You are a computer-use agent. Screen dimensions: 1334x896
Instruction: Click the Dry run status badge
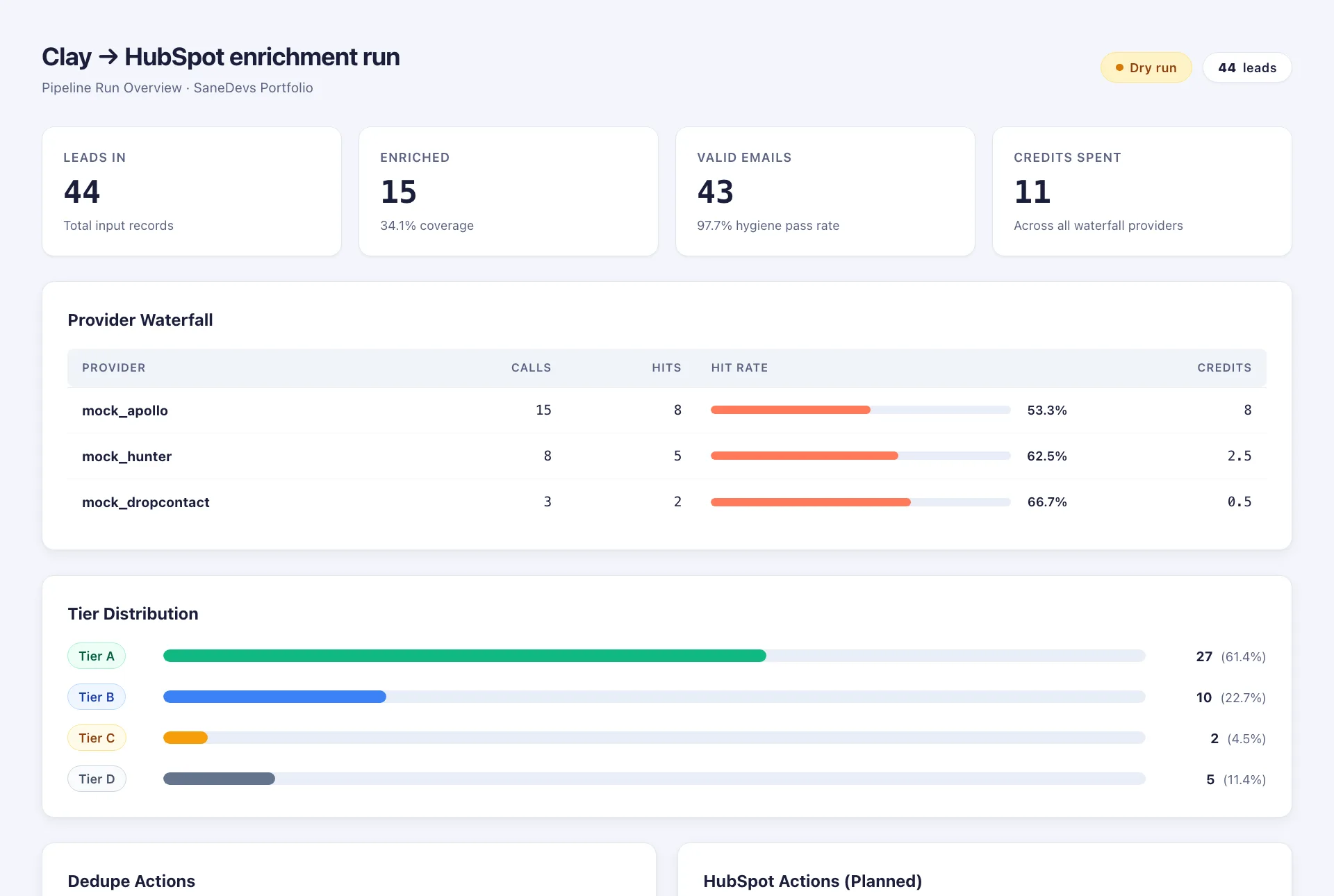coord(1146,67)
